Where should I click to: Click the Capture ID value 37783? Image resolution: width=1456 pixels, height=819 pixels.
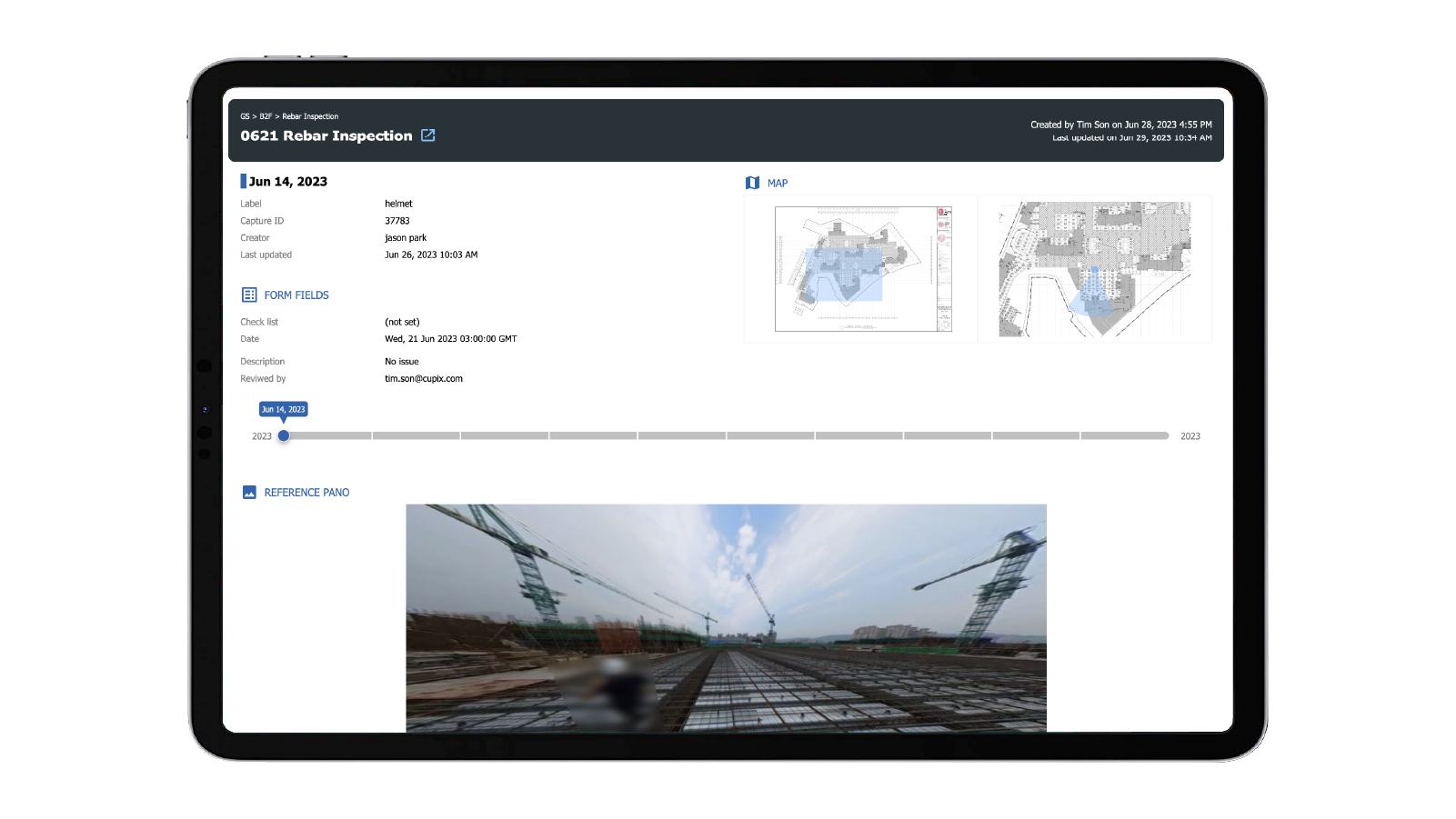(397, 221)
